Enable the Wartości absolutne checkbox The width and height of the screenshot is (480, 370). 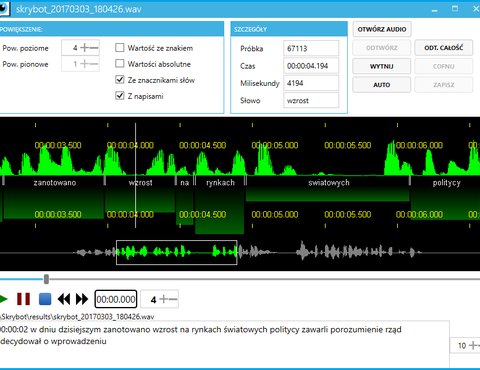click(120, 63)
